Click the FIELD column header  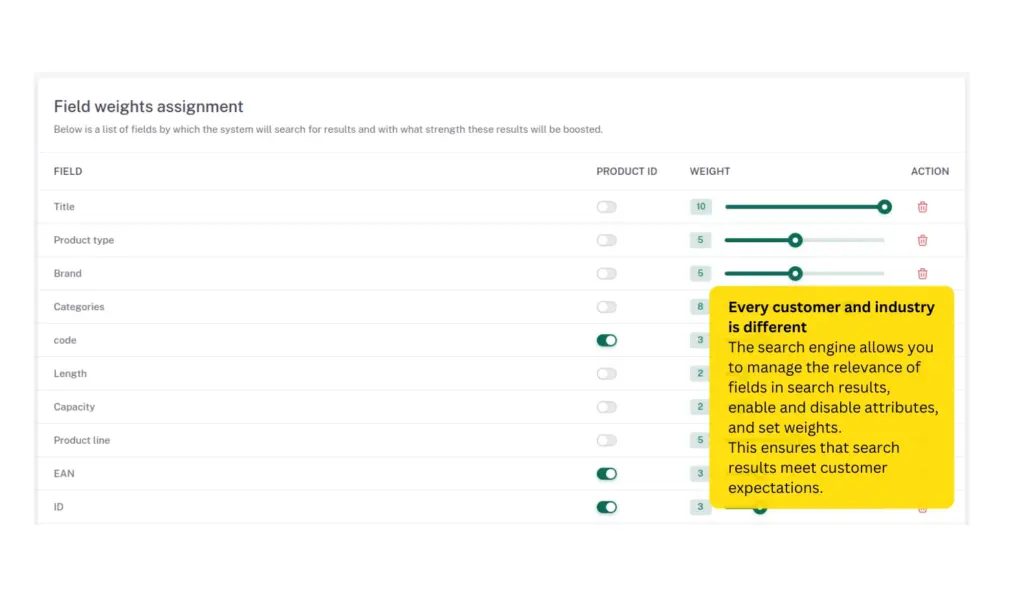point(68,171)
